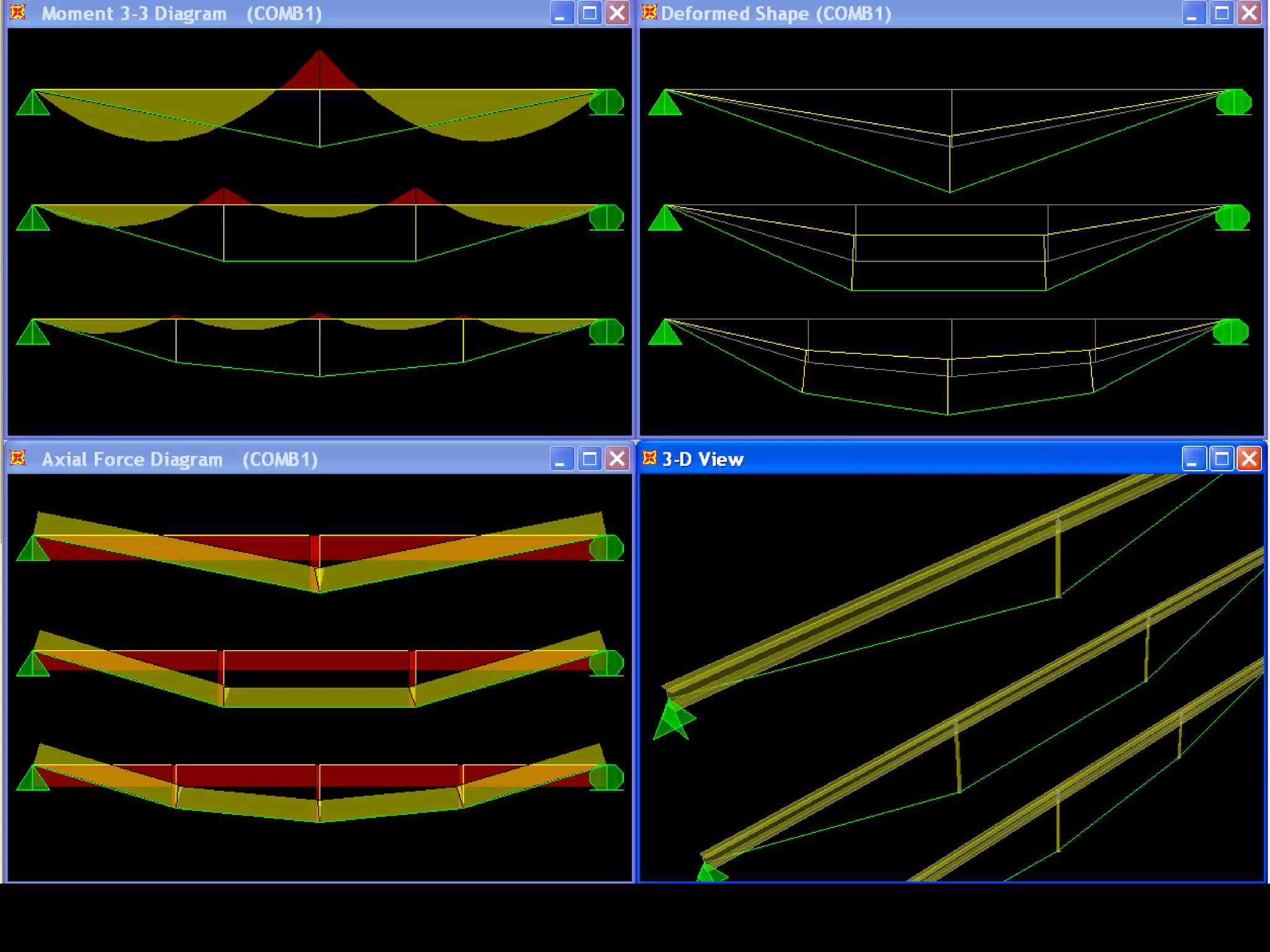
Task: Minimize the Axial Force Diagram window
Action: pos(562,459)
